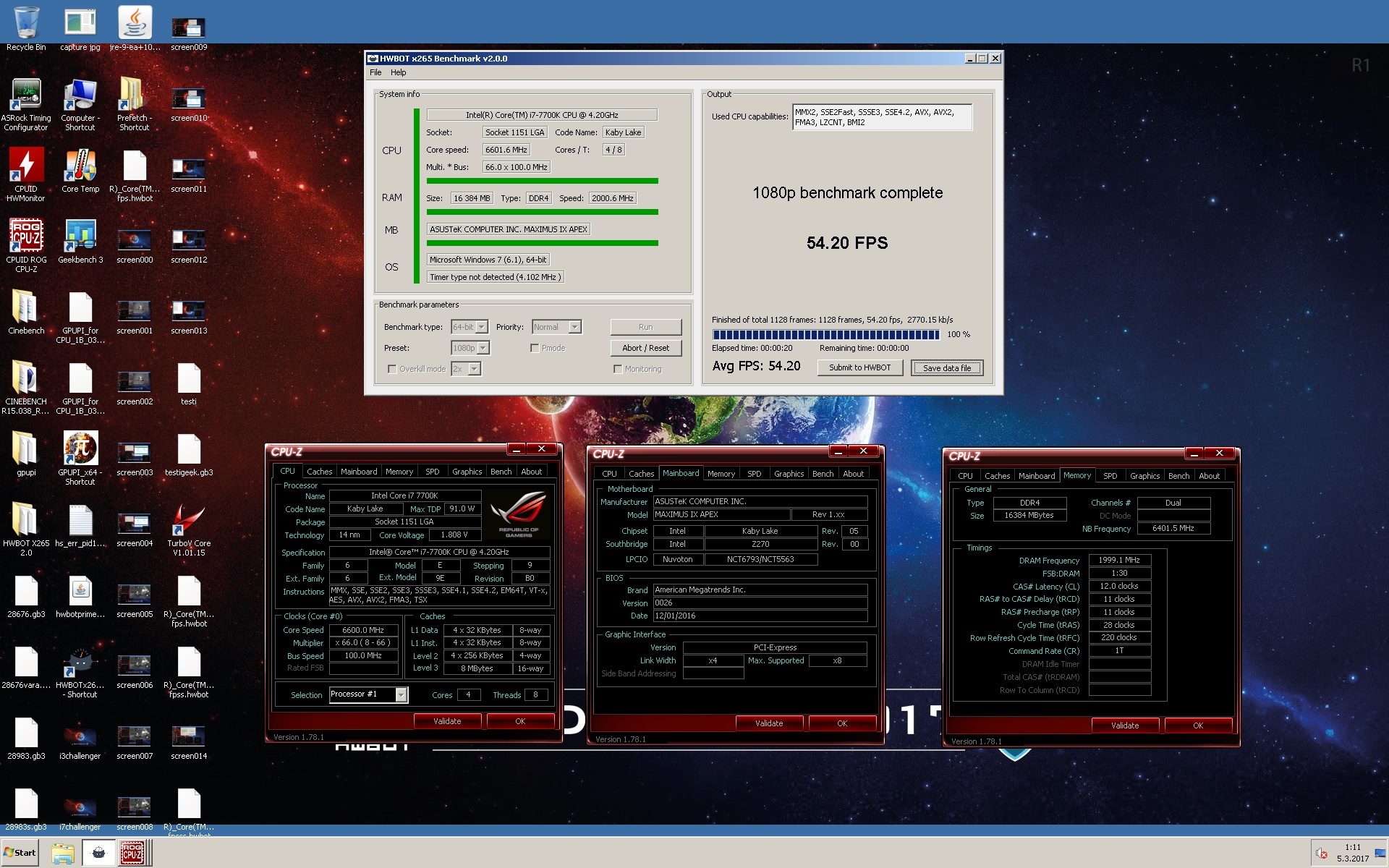Viewport: 1389px width, 868px height.
Task: Launch CPUID ROG CPU-Z desktop icon
Action: click(26, 246)
